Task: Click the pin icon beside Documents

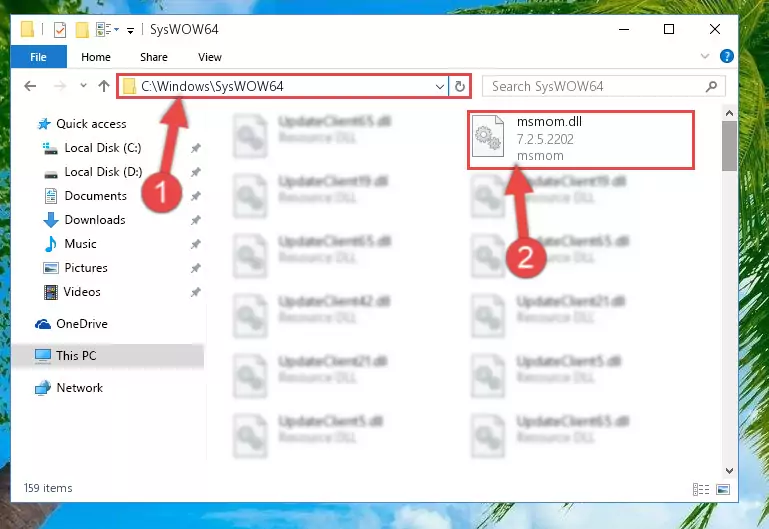Action: point(196,196)
